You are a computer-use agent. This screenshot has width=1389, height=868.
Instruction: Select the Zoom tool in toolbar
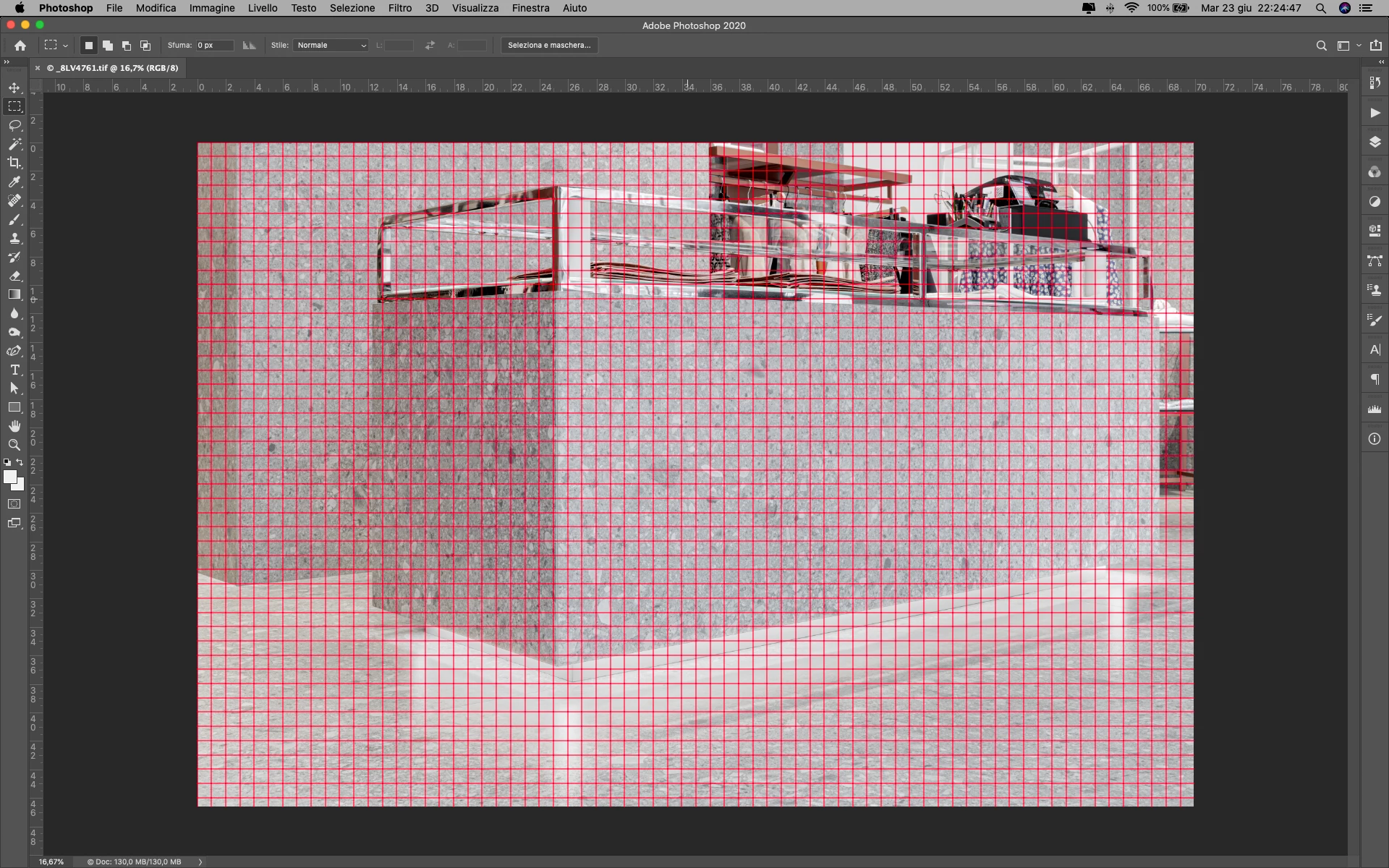click(14, 445)
